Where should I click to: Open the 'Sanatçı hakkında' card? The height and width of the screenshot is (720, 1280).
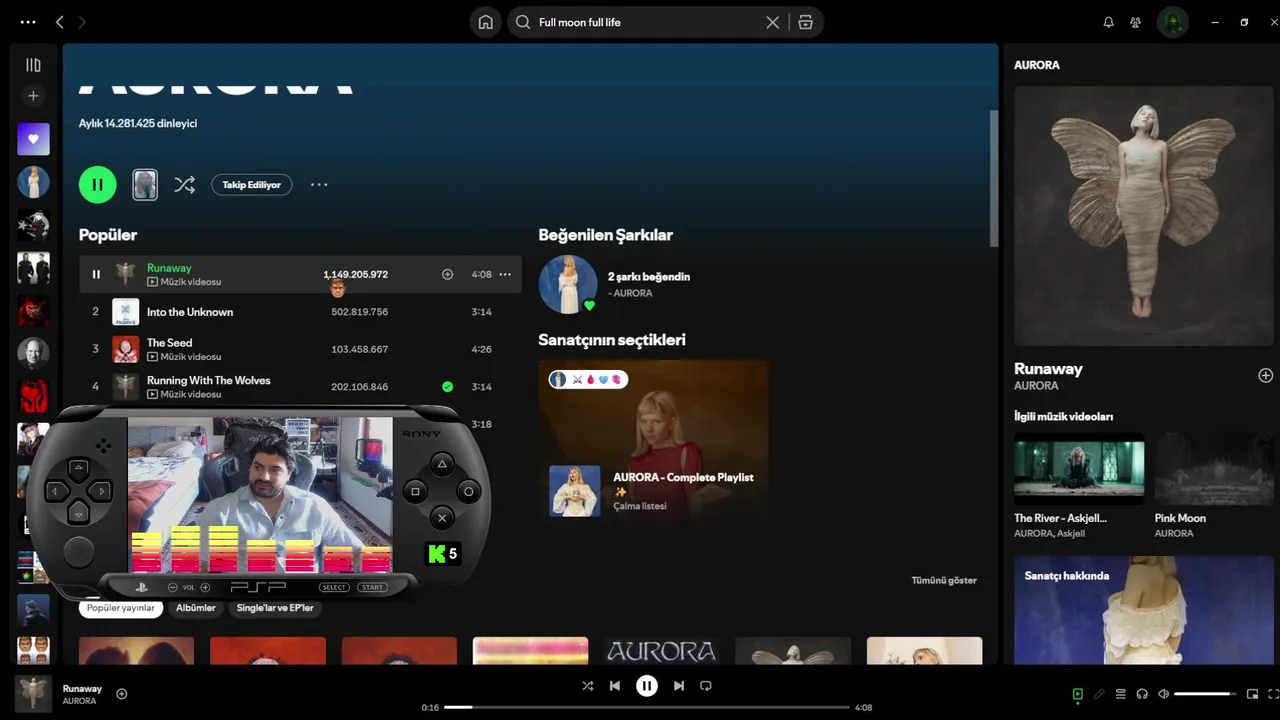(x=1144, y=610)
